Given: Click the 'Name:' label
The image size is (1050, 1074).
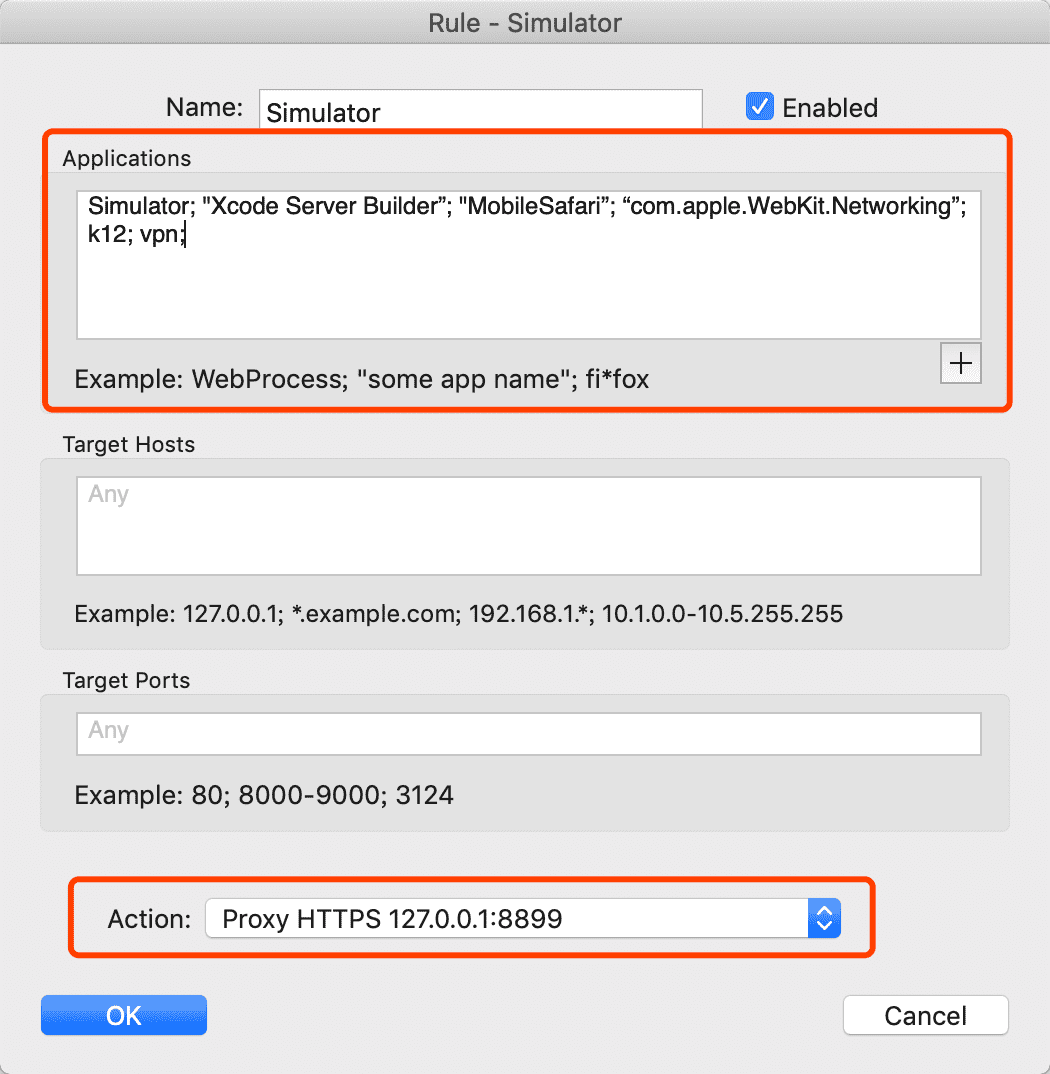Looking at the screenshot, I should 204,107.
